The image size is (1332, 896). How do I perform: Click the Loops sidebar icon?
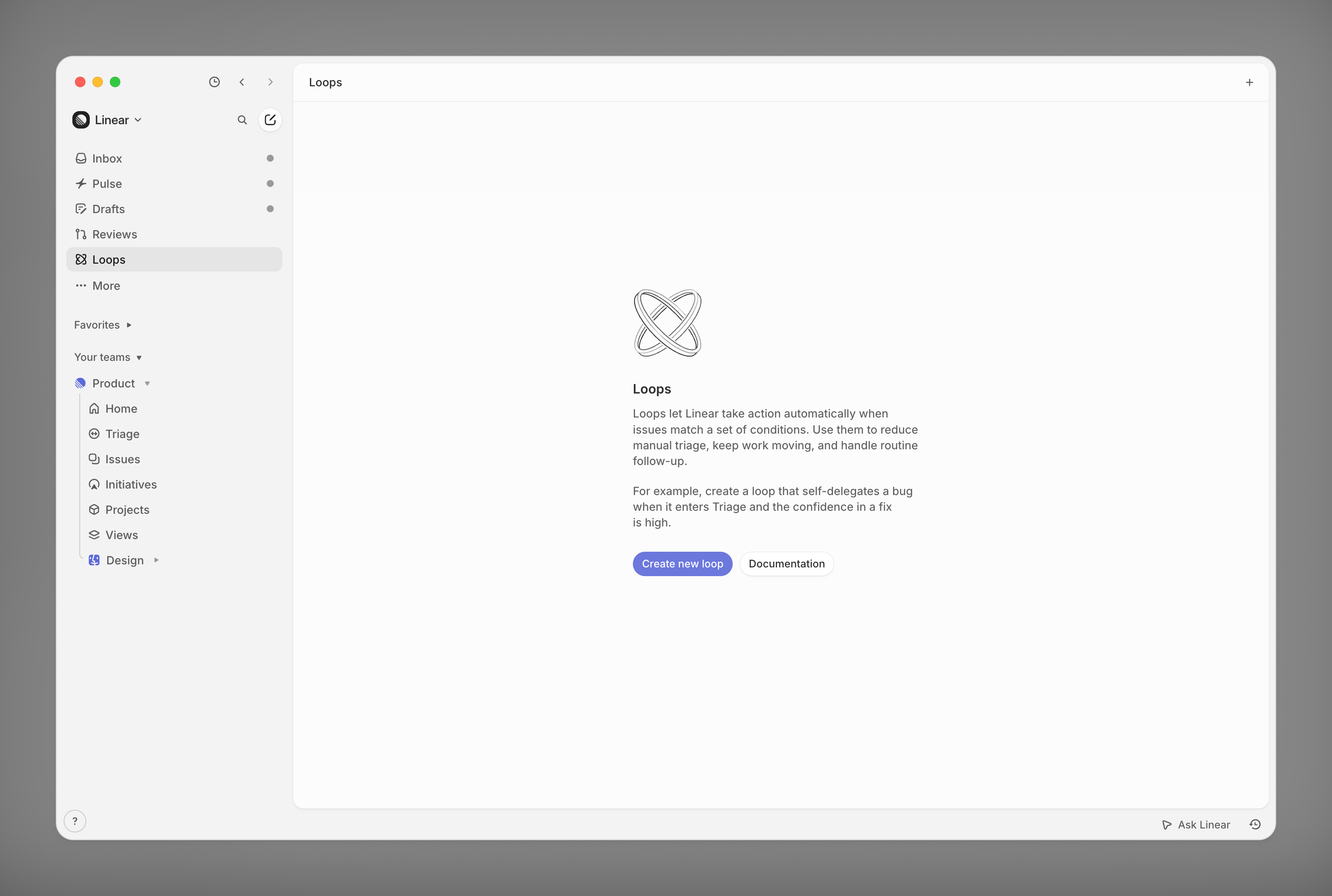81,259
